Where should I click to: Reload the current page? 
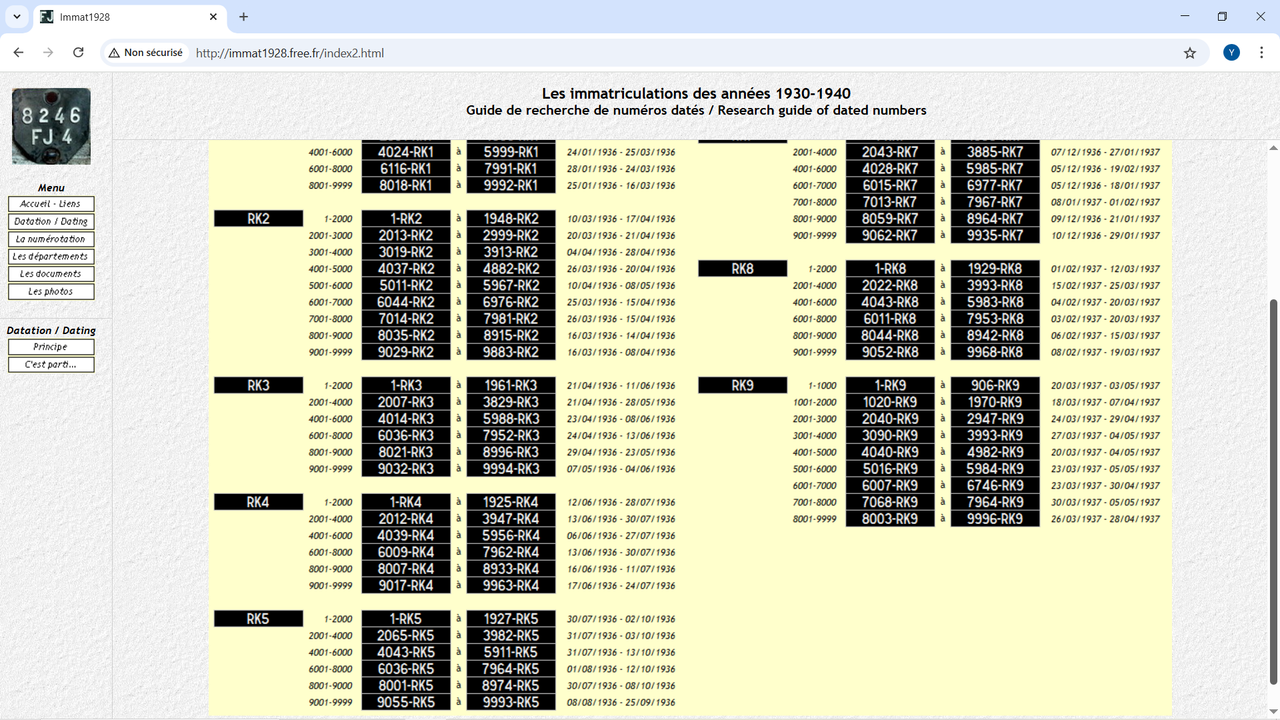coord(78,53)
